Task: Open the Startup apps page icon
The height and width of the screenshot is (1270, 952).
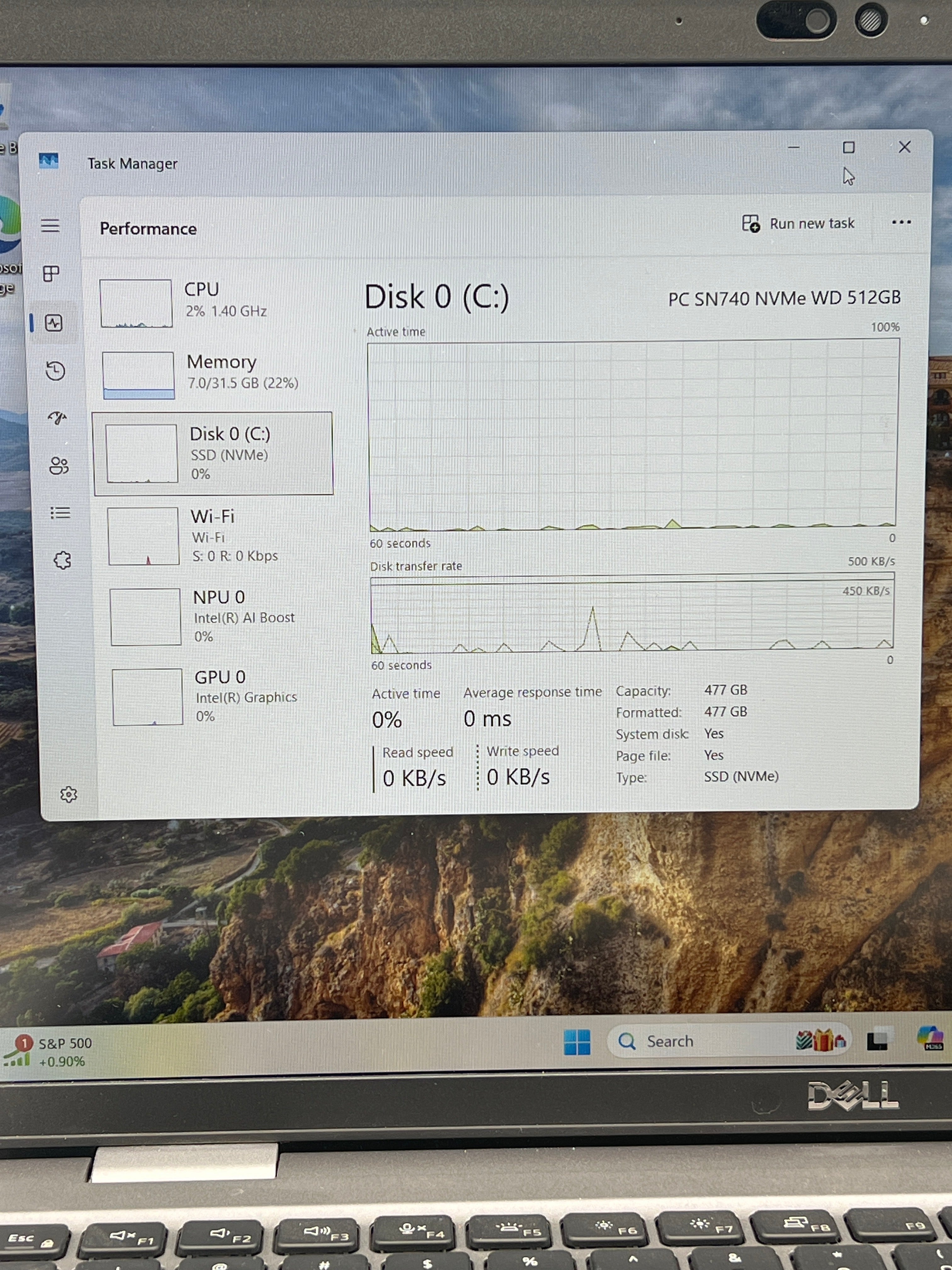Action: click(57, 417)
